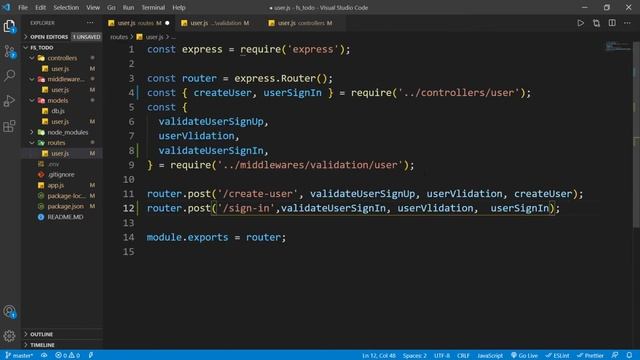The height and width of the screenshot is (360, 640).
Task: Click the master branch indicator in status bar
Action: (19, 356)
